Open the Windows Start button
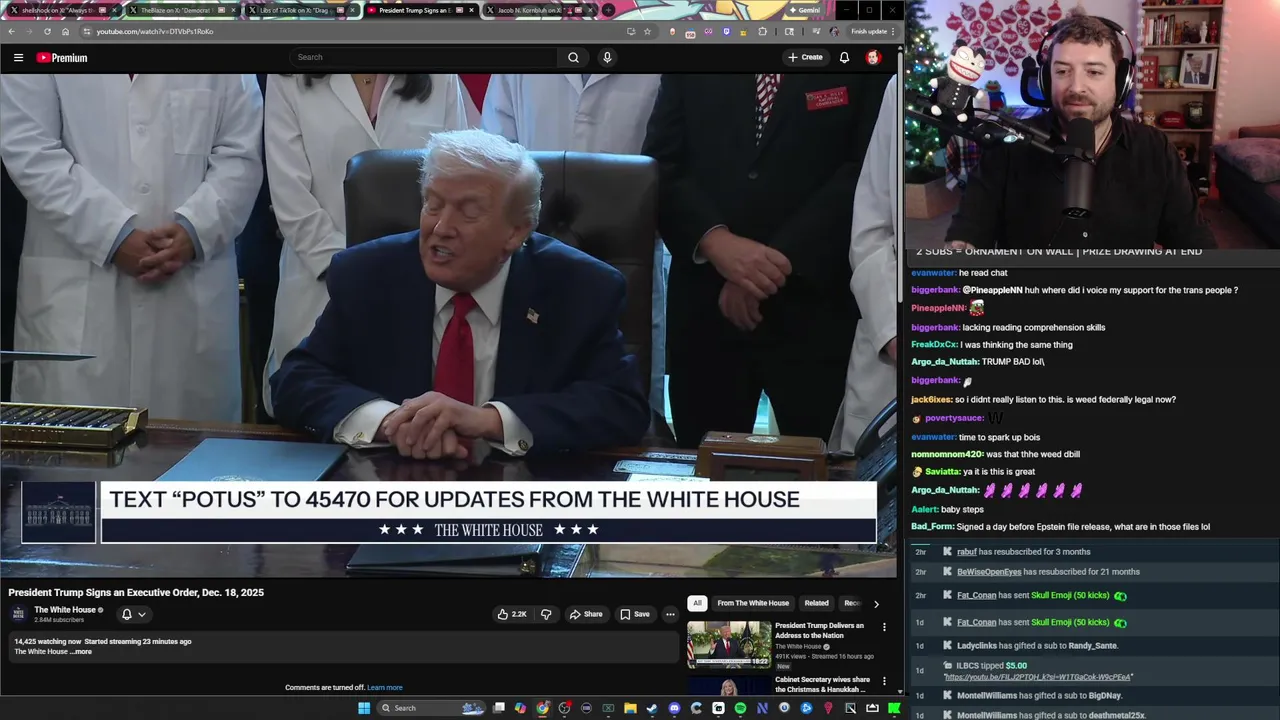Viewport: 1280px width, 720px height. tap(364, 708)
